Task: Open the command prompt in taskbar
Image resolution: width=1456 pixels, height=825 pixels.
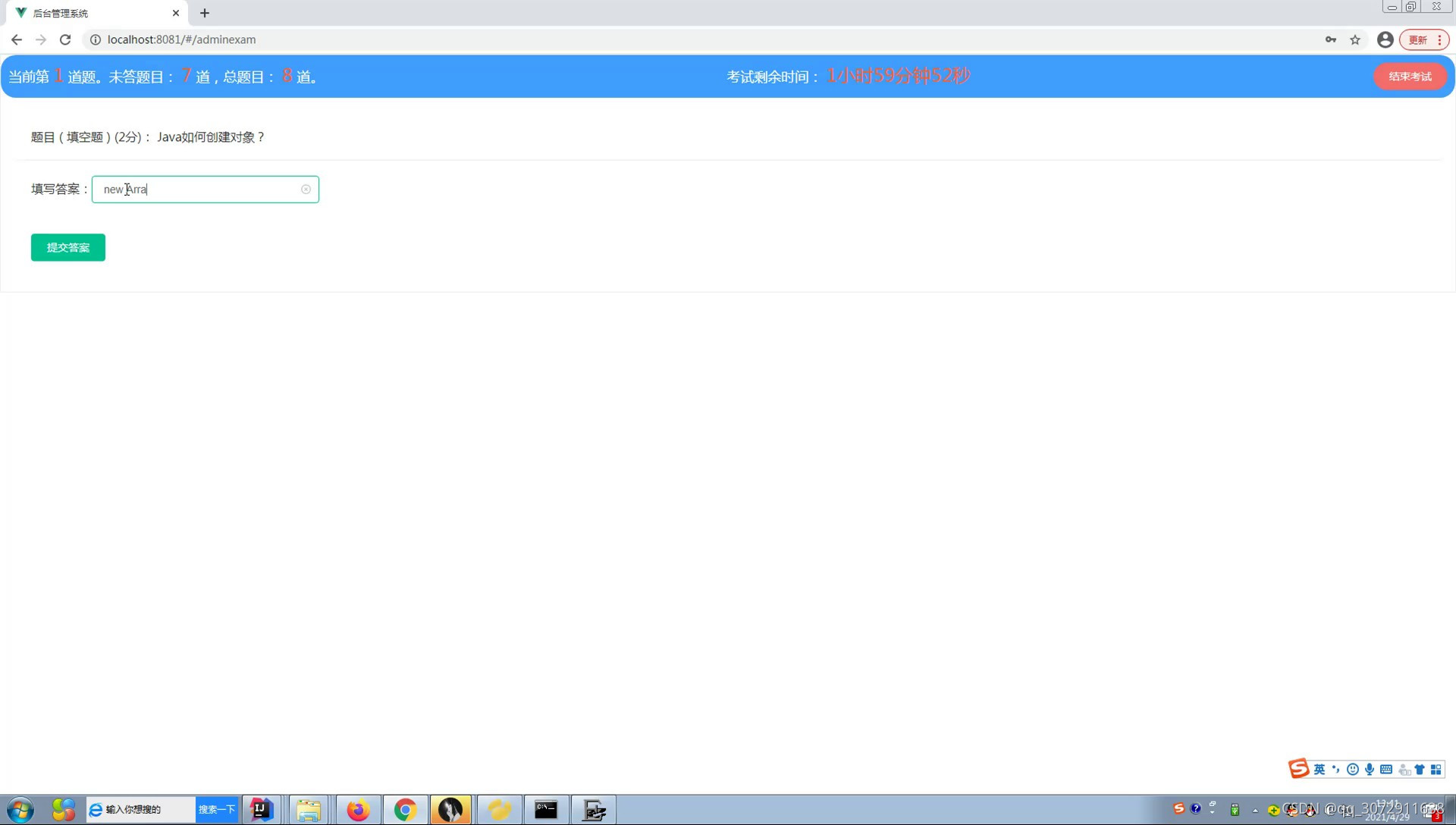Action: [546, 810]
